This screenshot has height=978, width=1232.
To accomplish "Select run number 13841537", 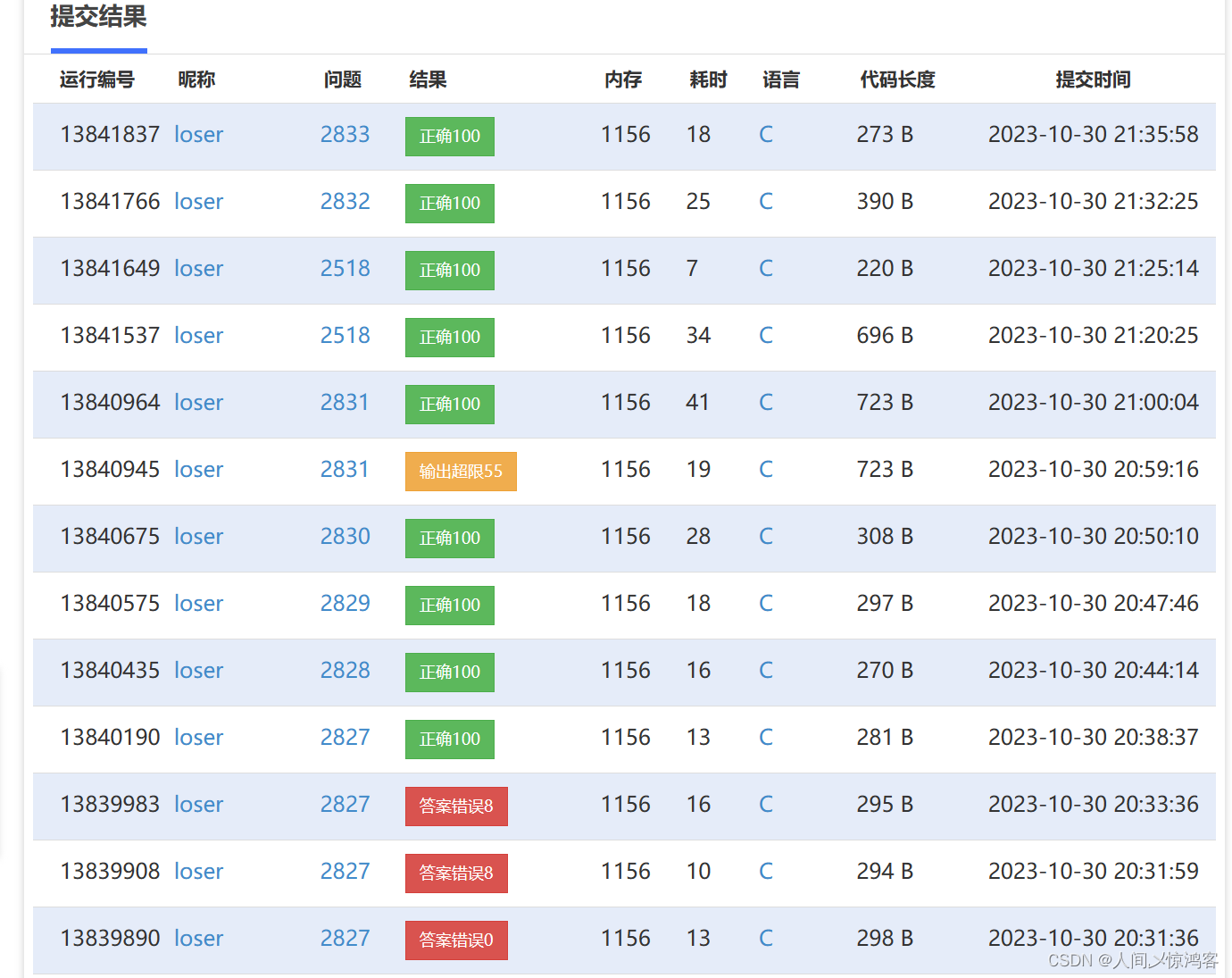I will point(110,336).
